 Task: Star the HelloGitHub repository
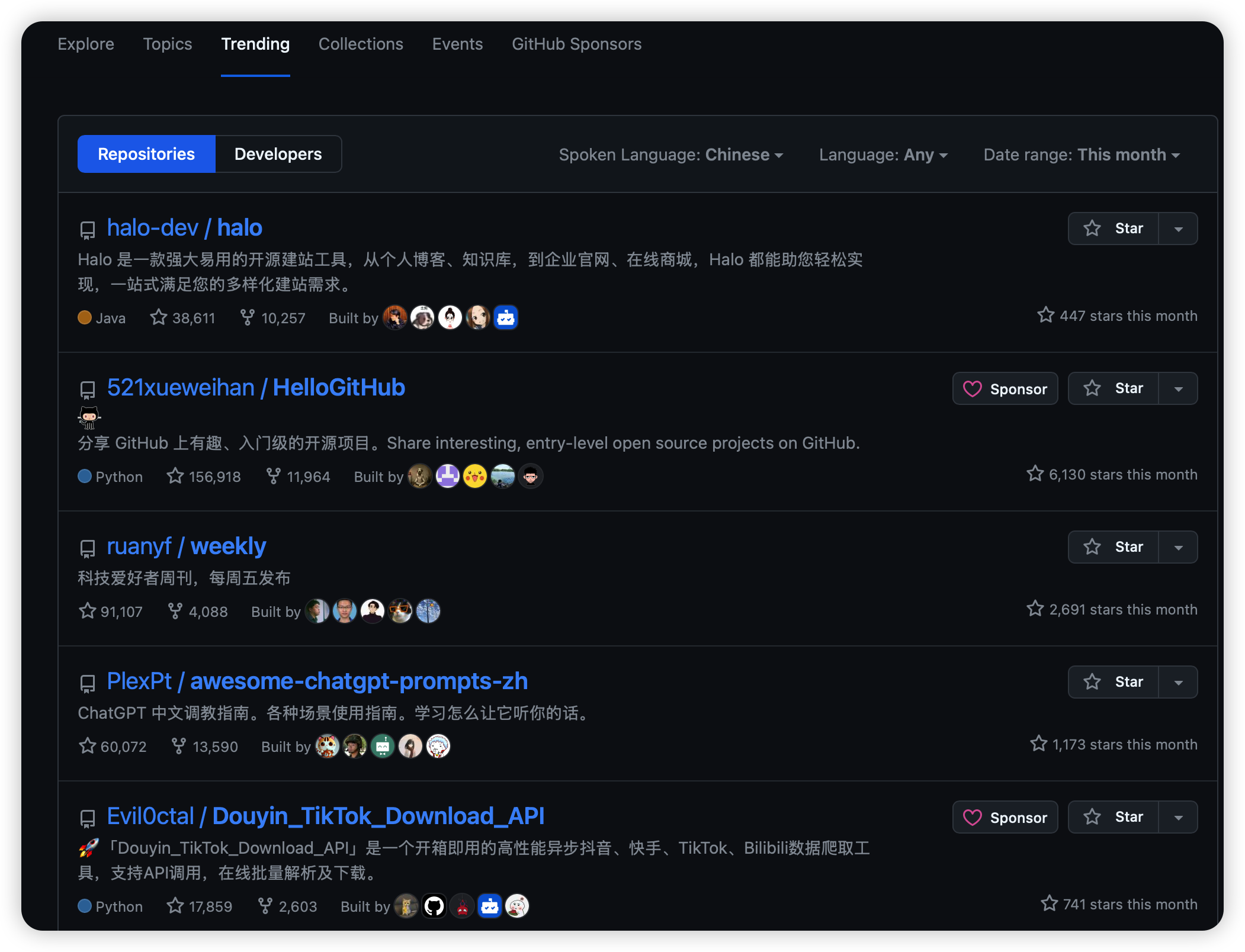pyautogui.click(x=1113, y=388)
